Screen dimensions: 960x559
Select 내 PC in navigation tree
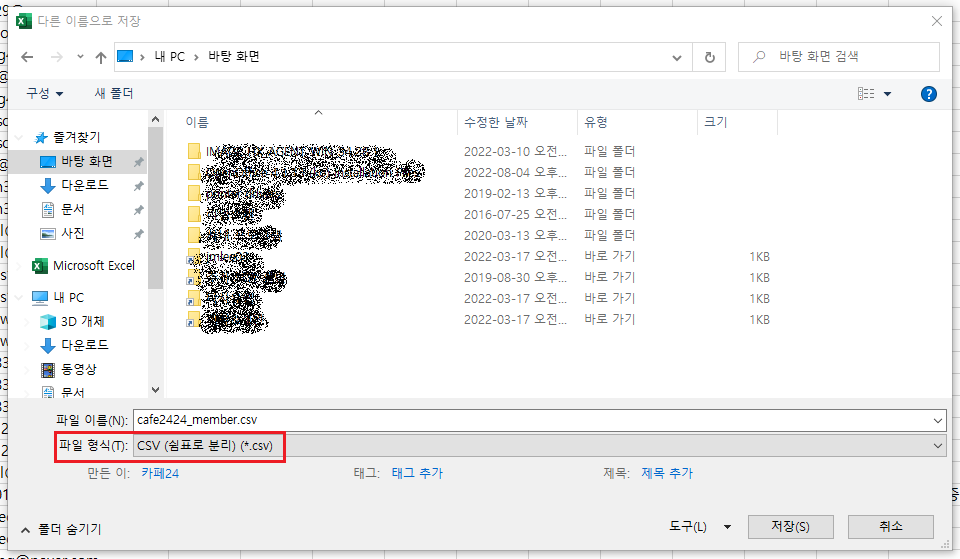[x=68, y=298]
